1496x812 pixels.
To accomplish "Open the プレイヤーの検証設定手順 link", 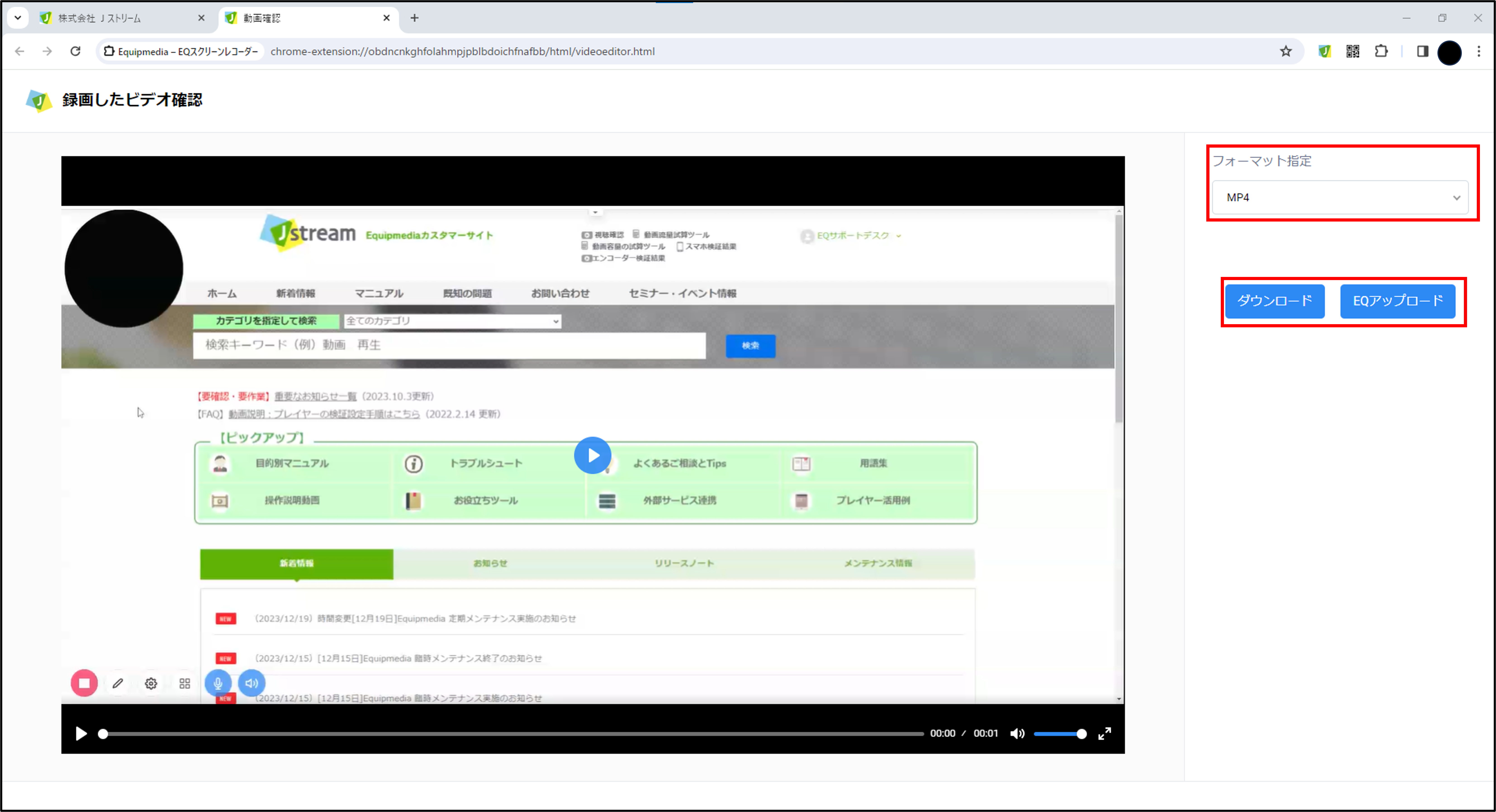I will 324,414.
